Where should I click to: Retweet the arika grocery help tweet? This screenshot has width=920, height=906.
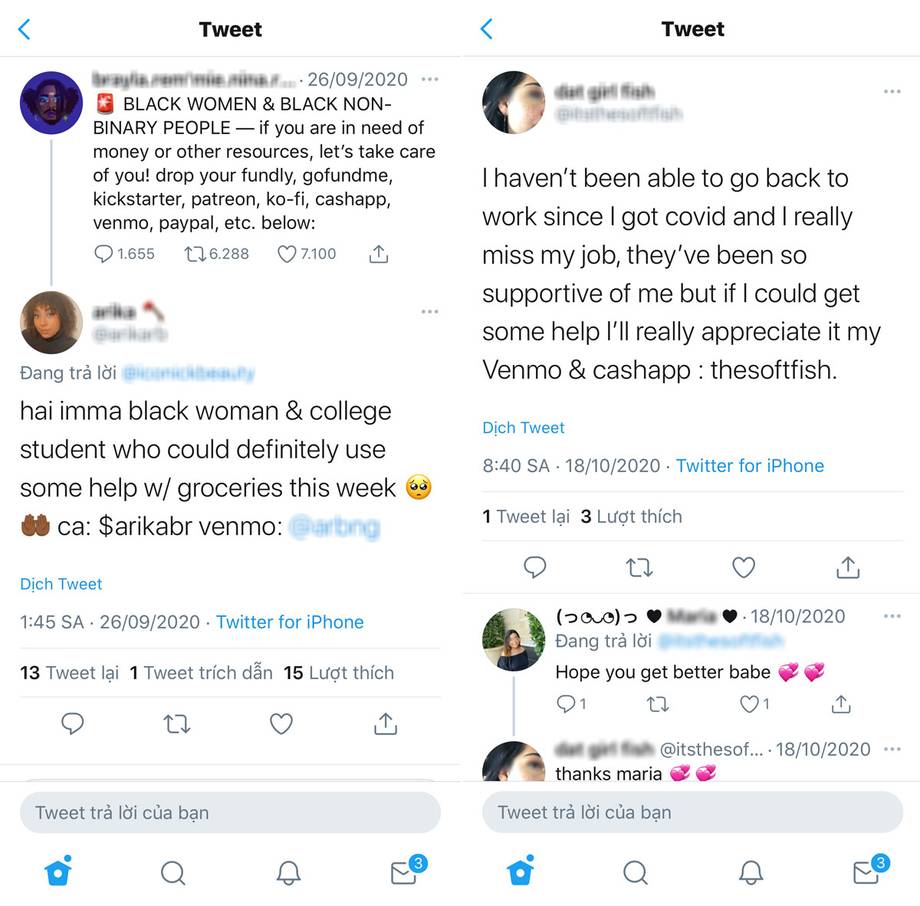(177, 723)
